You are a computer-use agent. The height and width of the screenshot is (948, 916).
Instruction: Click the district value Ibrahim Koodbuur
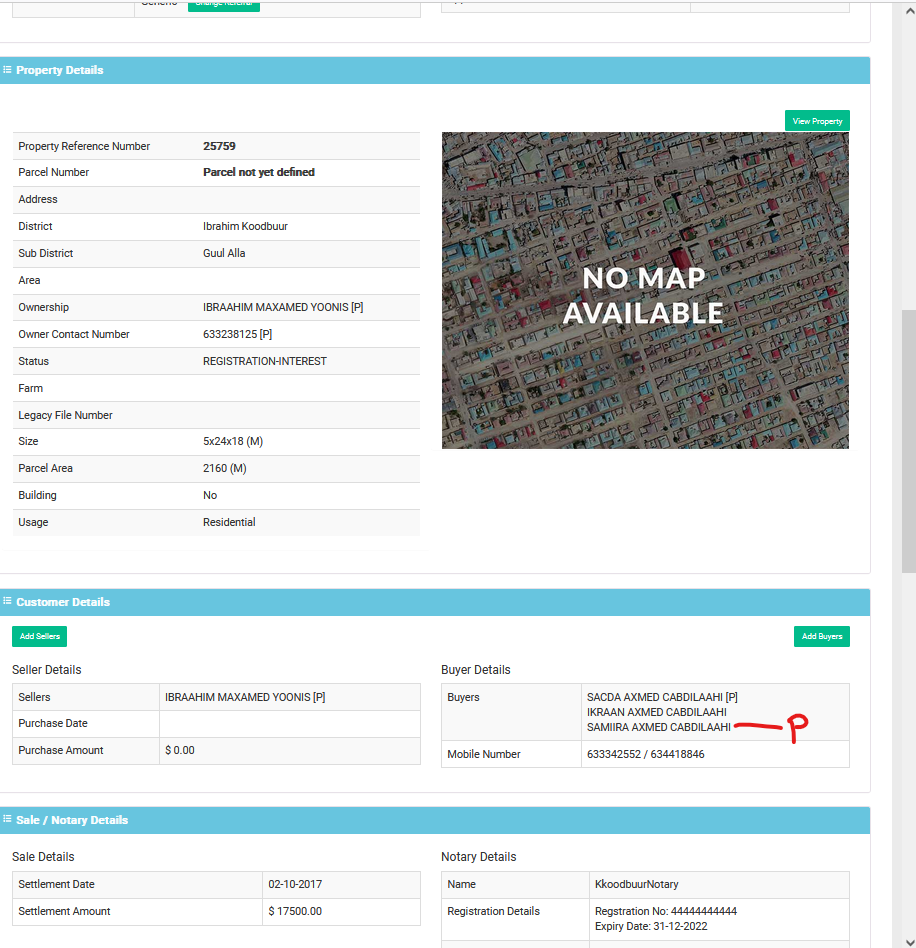click(245, 226)
